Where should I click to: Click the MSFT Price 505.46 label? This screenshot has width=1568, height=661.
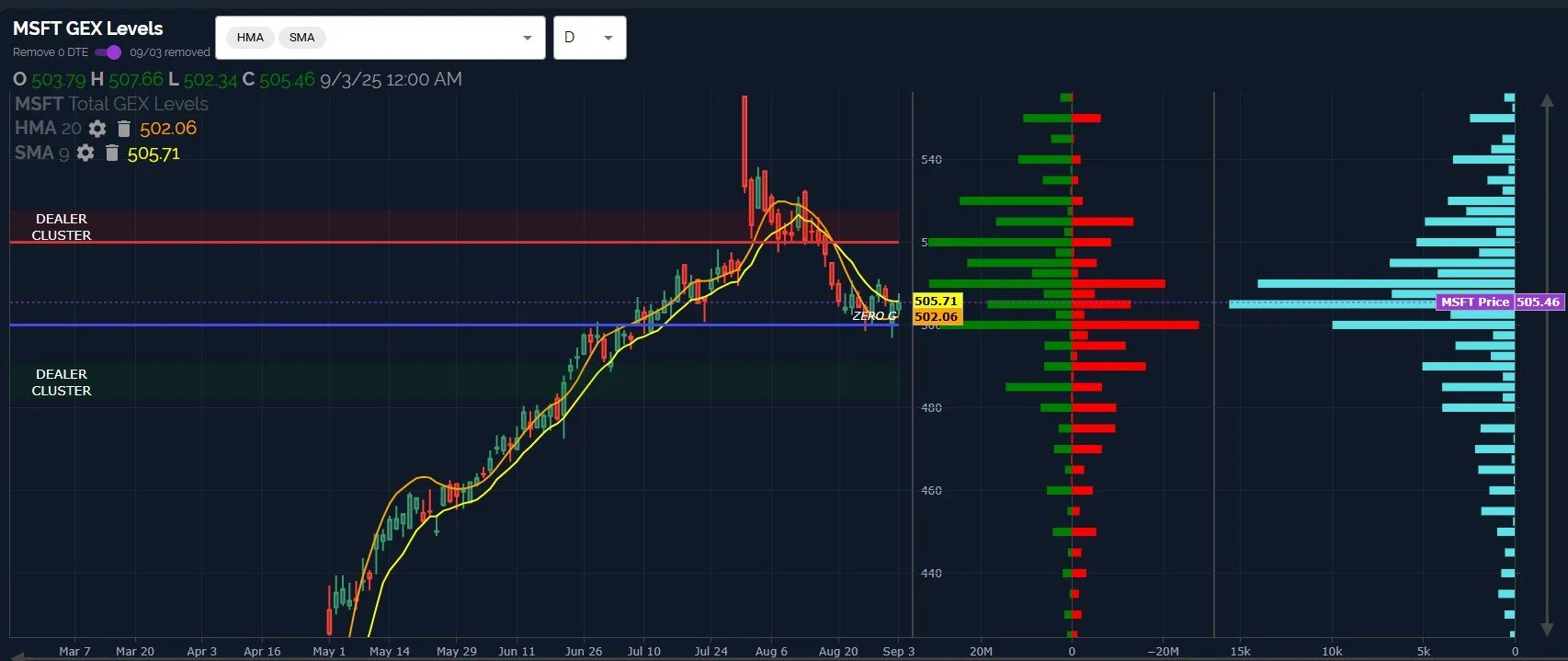[x=1499, y=302]
